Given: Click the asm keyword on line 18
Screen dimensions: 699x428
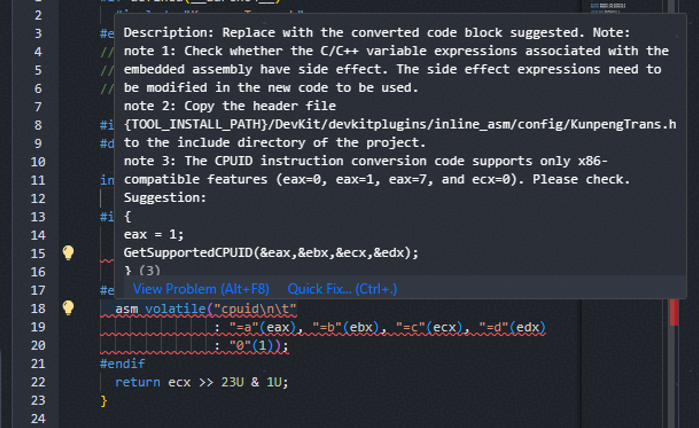Looking at the screenshot, I should [x=126, y=308].
